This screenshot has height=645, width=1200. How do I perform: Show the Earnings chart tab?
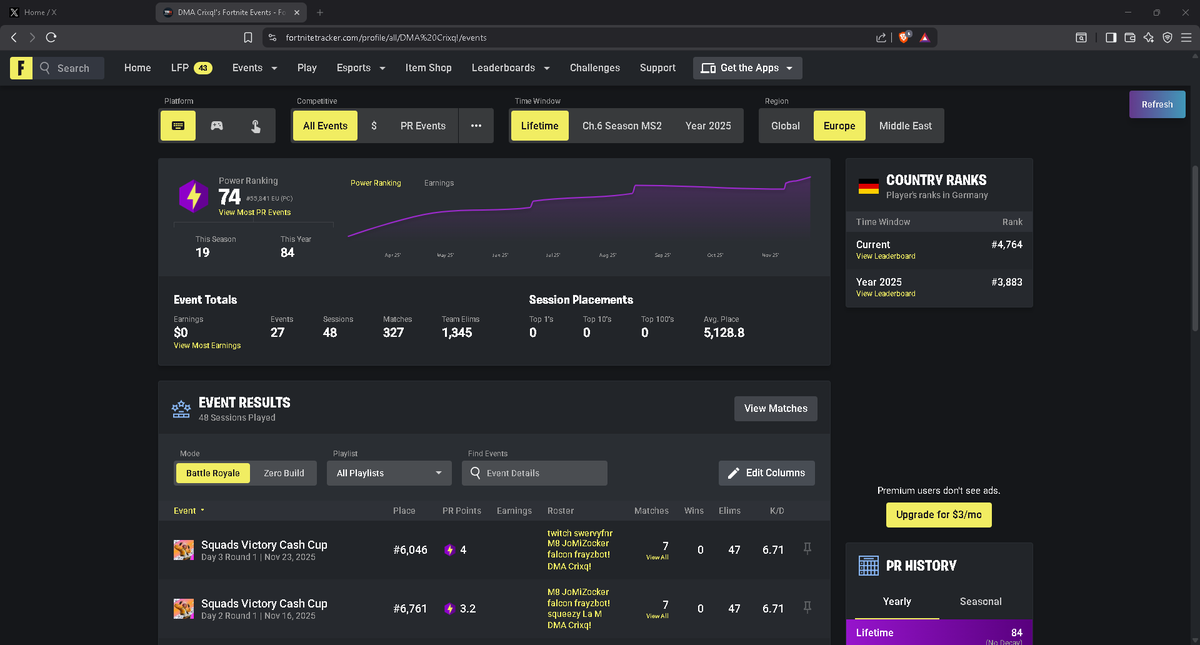pyautogui.click(x=439, y=183)
